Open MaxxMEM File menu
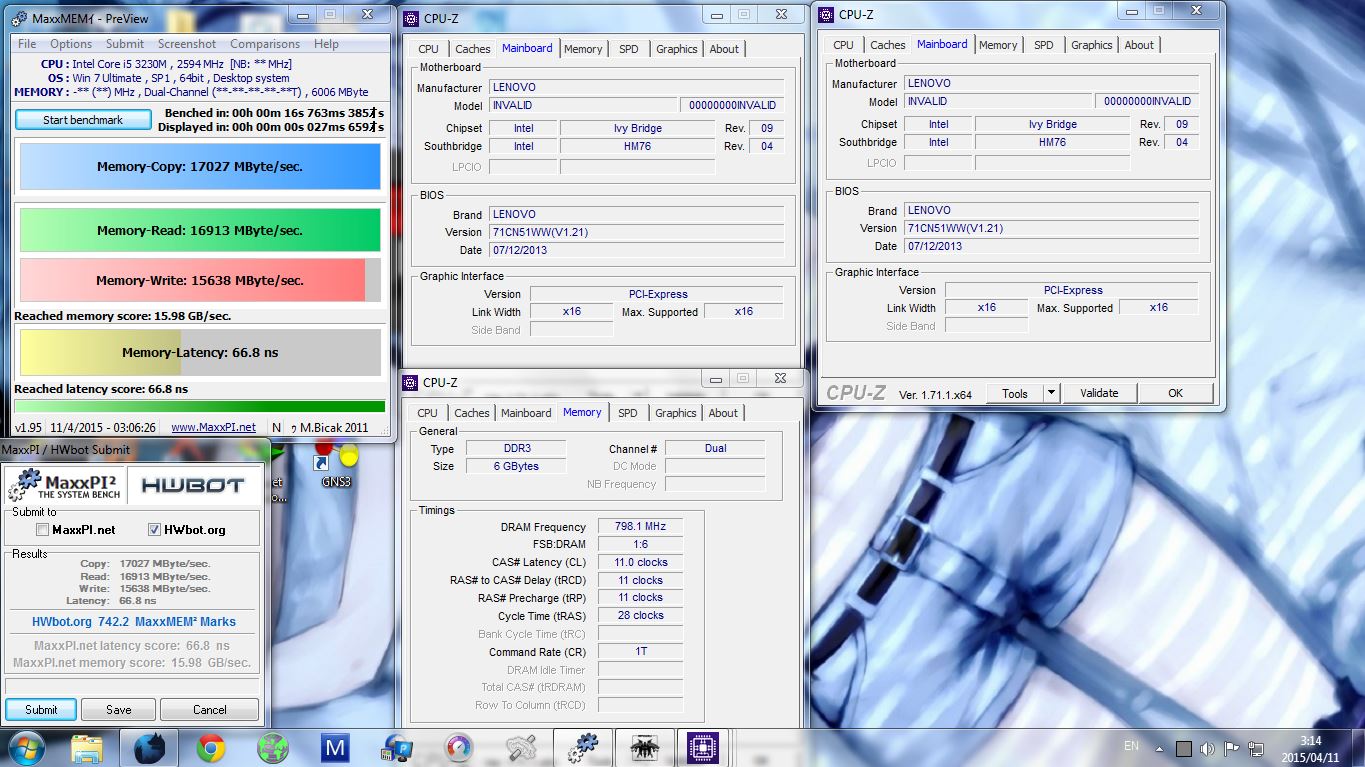This screenshot has width=1365, height=767. [27, 44]
